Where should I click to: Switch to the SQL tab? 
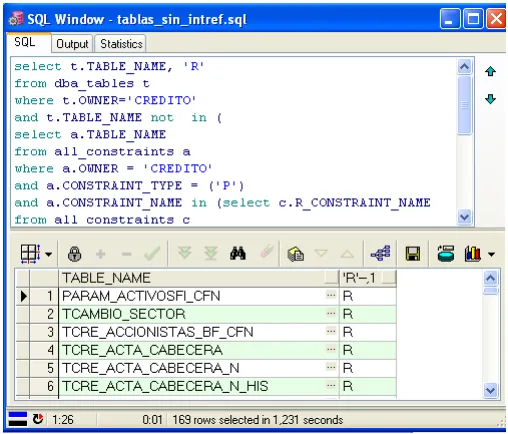click(x=28, y=43)
